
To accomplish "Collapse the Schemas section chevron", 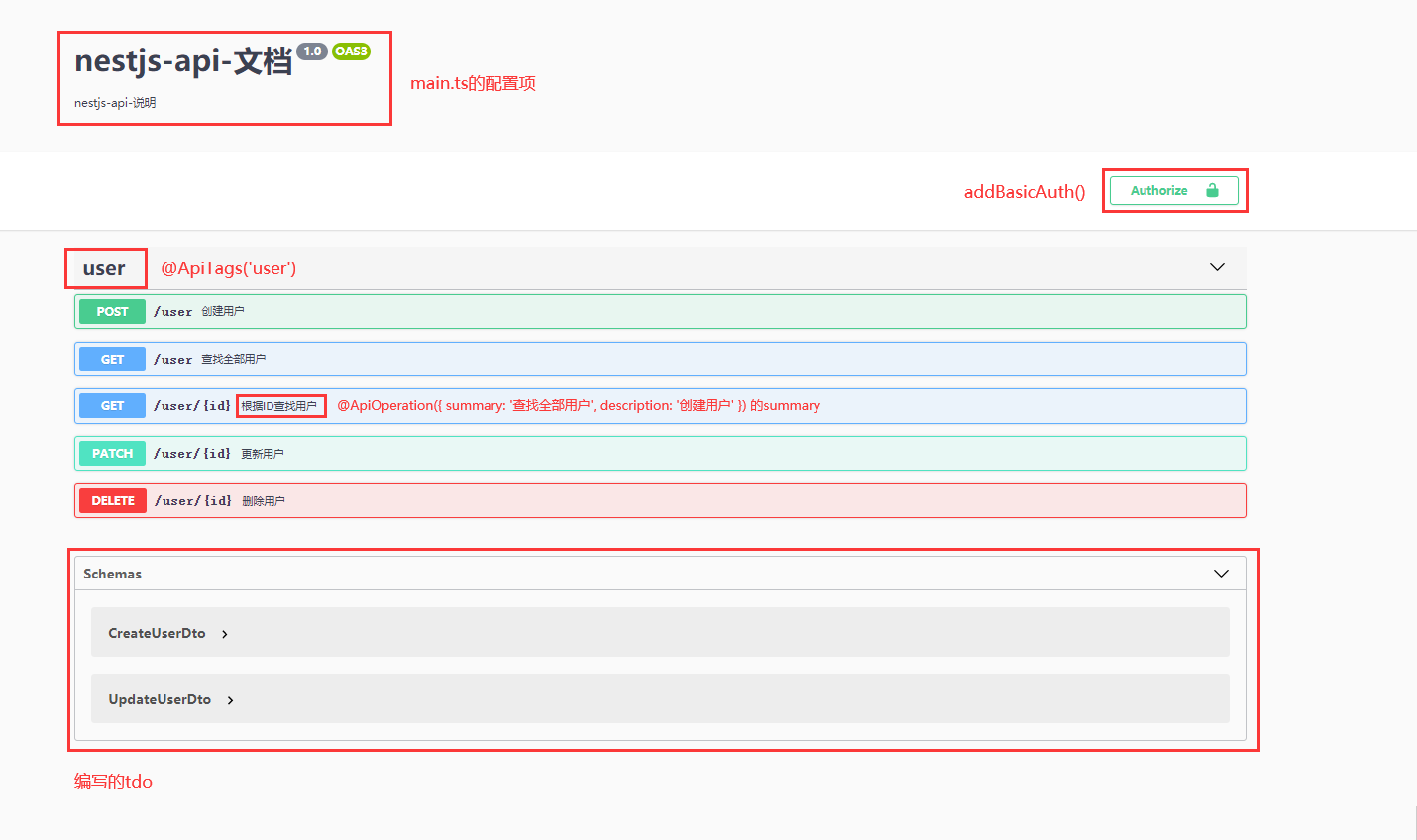I will point(1221,574).
